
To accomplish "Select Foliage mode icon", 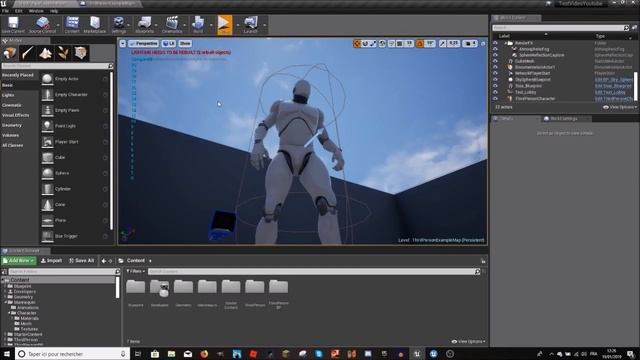I will [x=63, y=53].
